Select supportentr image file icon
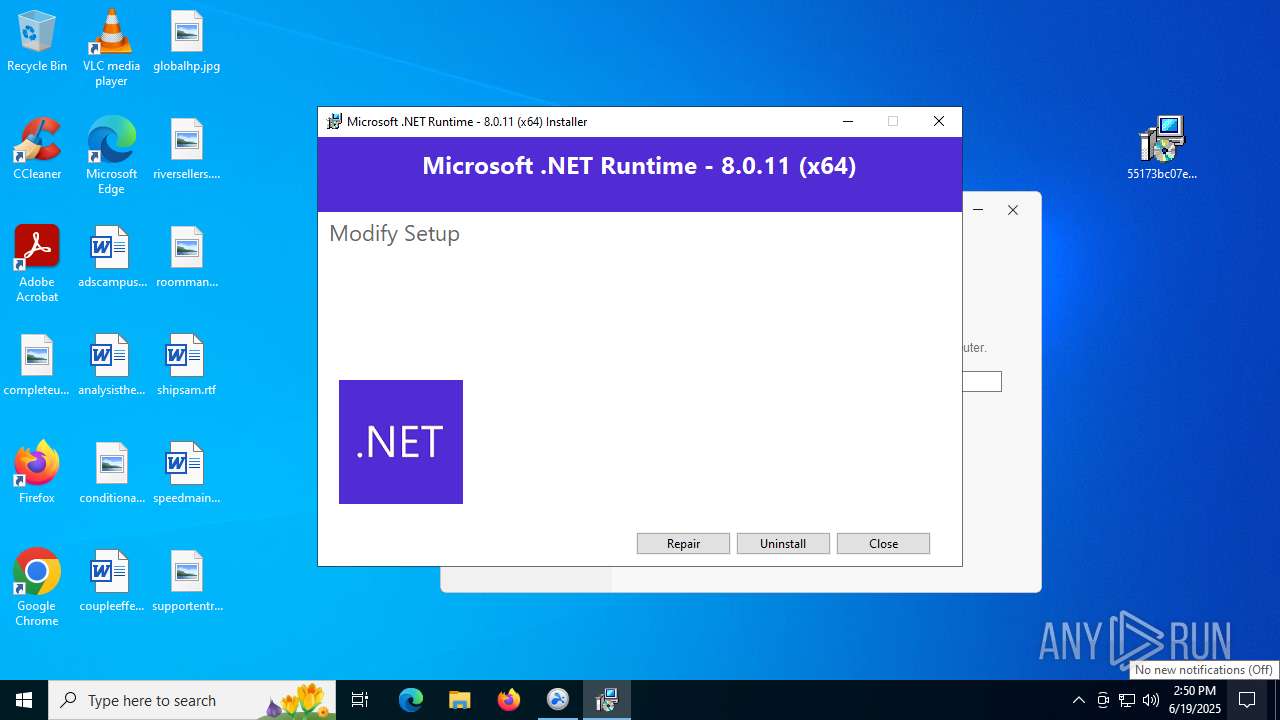Viewport: 1280px width, 720px height. (186, 581)
